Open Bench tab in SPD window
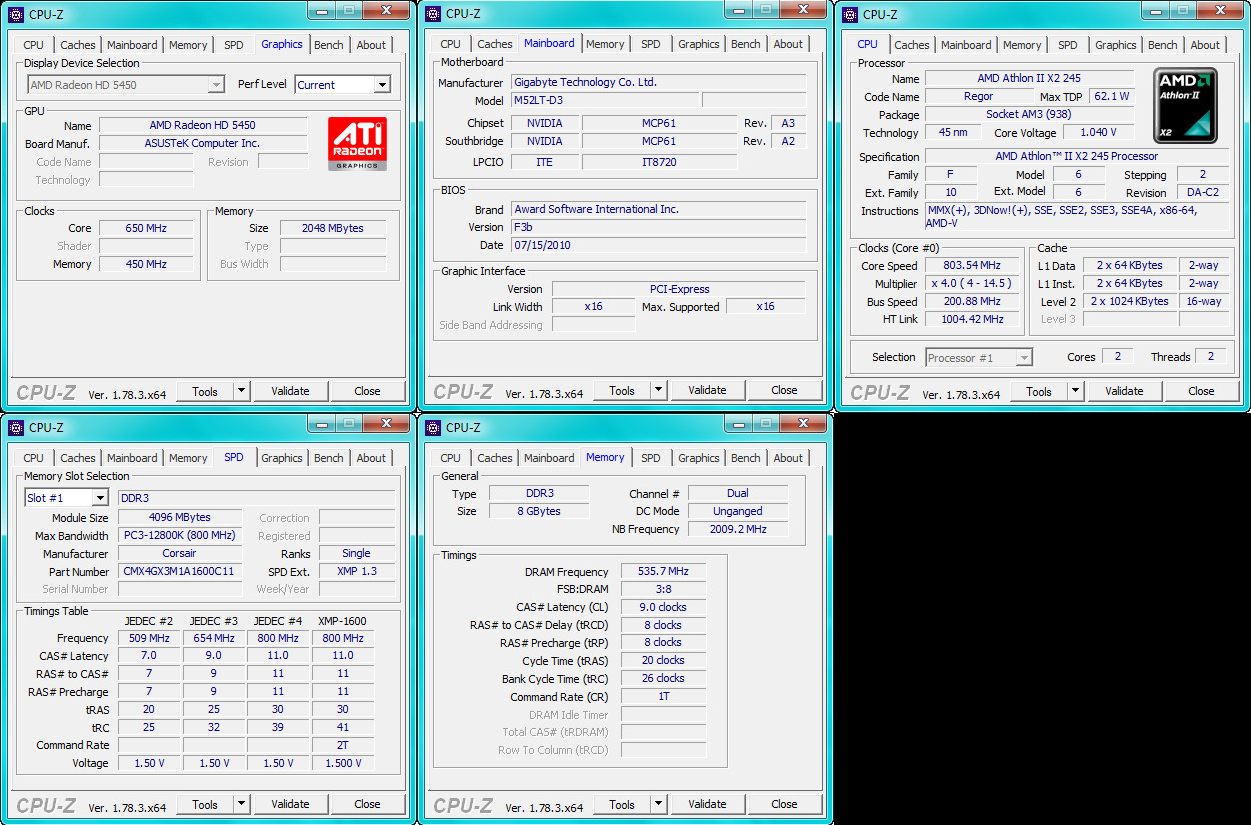 pyautogui.click(x=328, y=458)
